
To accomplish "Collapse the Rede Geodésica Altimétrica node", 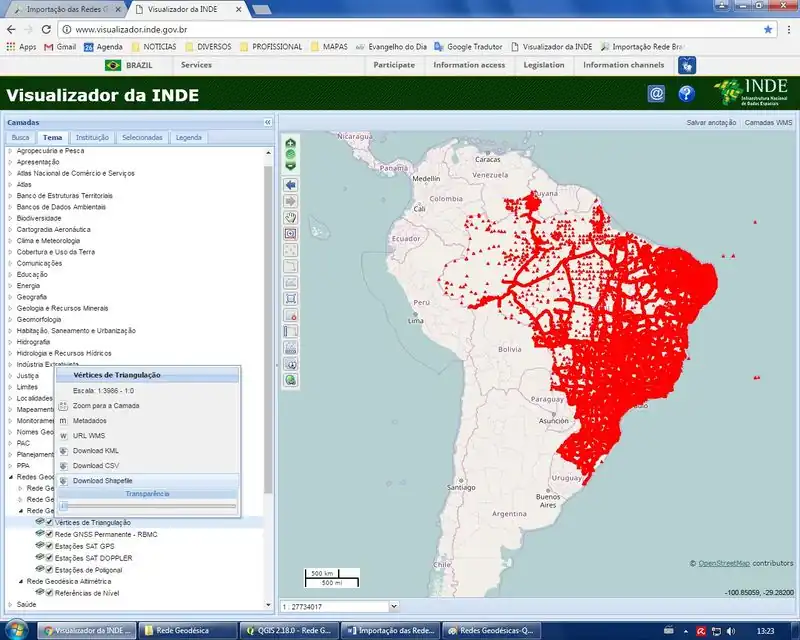I will pos(21,581).
